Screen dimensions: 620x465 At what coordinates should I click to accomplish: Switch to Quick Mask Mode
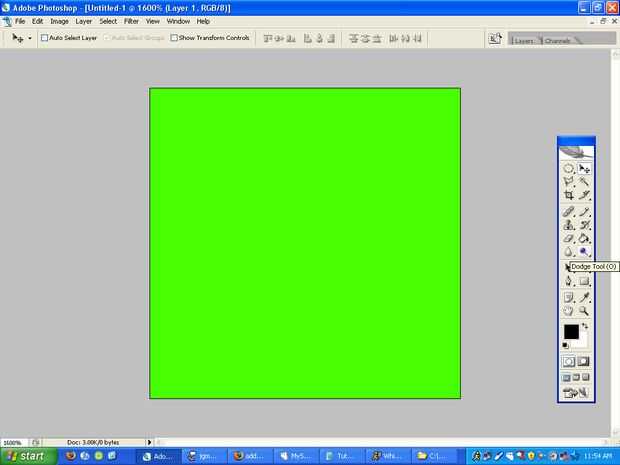(584, 361)
